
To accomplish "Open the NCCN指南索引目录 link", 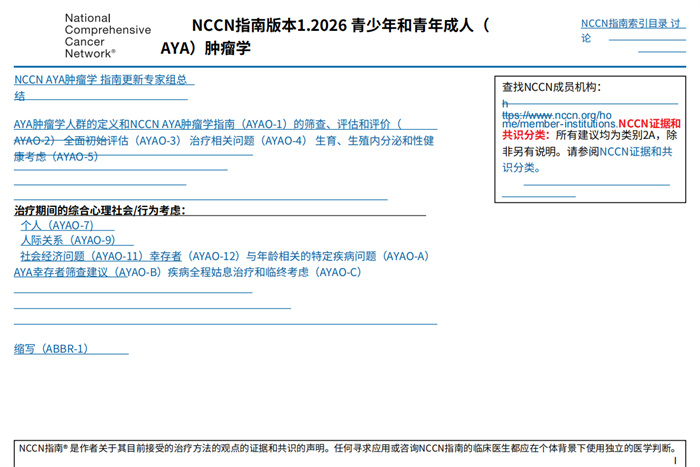I will tap(624, 24).
